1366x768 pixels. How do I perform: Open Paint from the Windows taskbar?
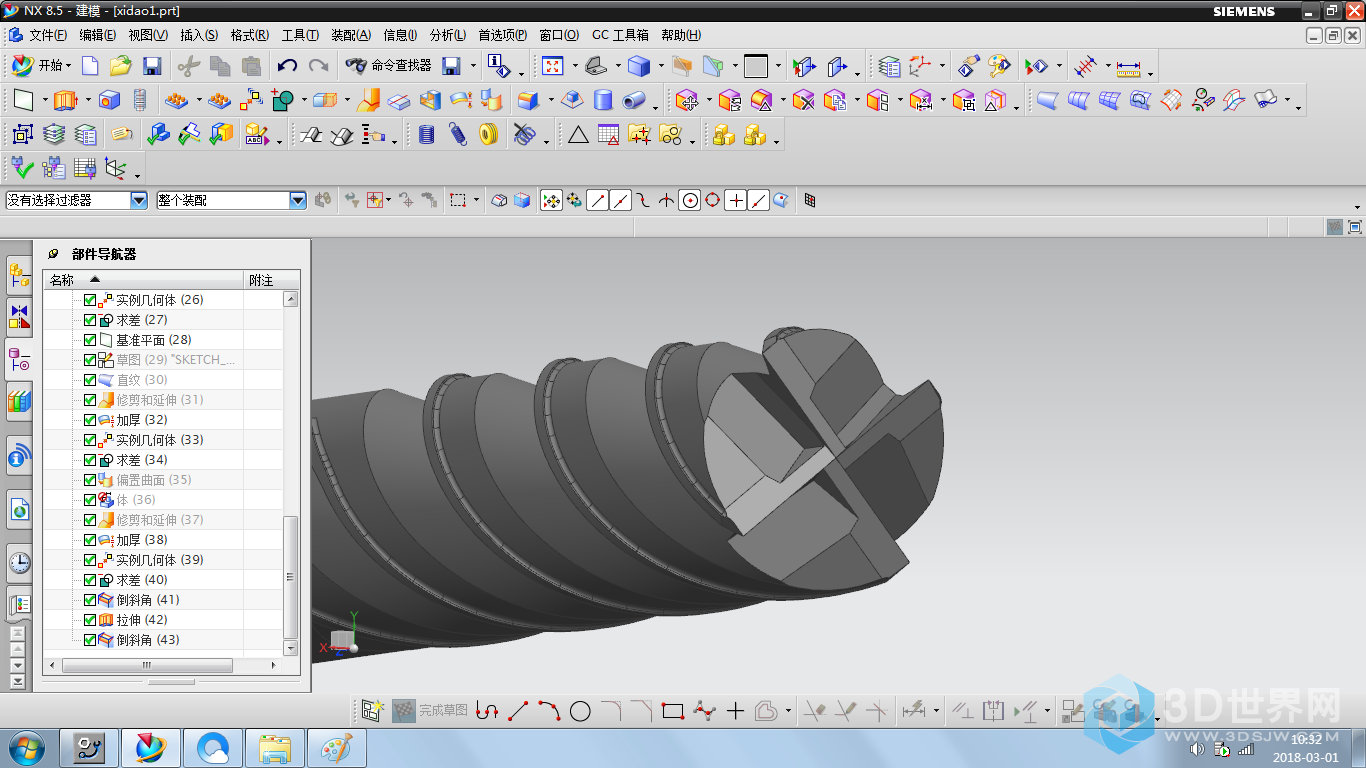337,748
